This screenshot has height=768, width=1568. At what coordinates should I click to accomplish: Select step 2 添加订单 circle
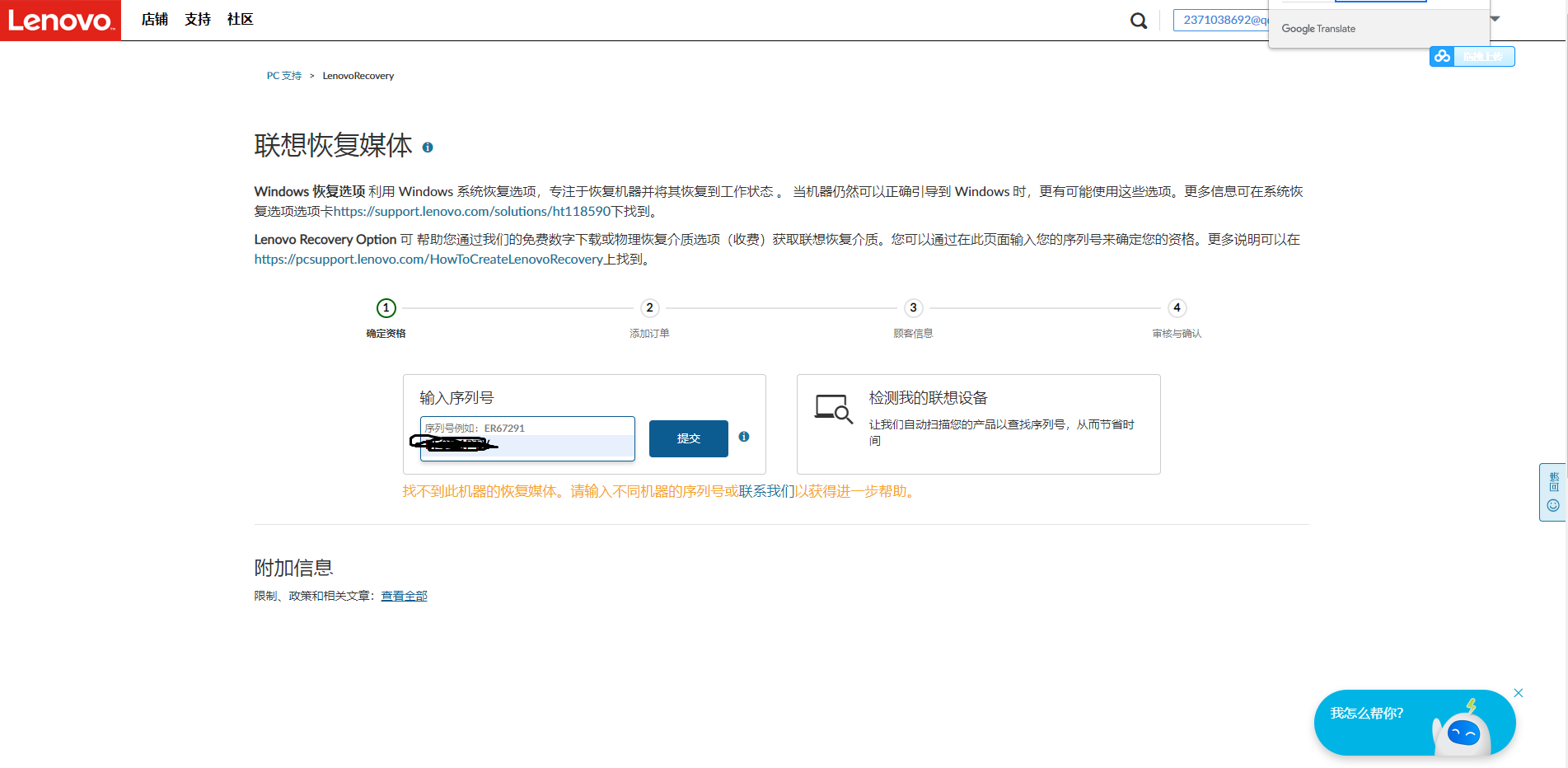pyautogui.click(x=650, y=308)
